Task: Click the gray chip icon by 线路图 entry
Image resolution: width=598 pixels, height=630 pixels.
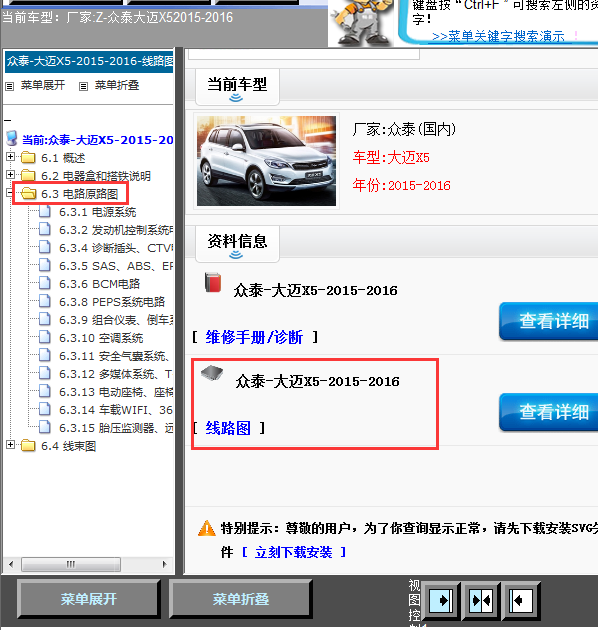Action: point(212,373)
